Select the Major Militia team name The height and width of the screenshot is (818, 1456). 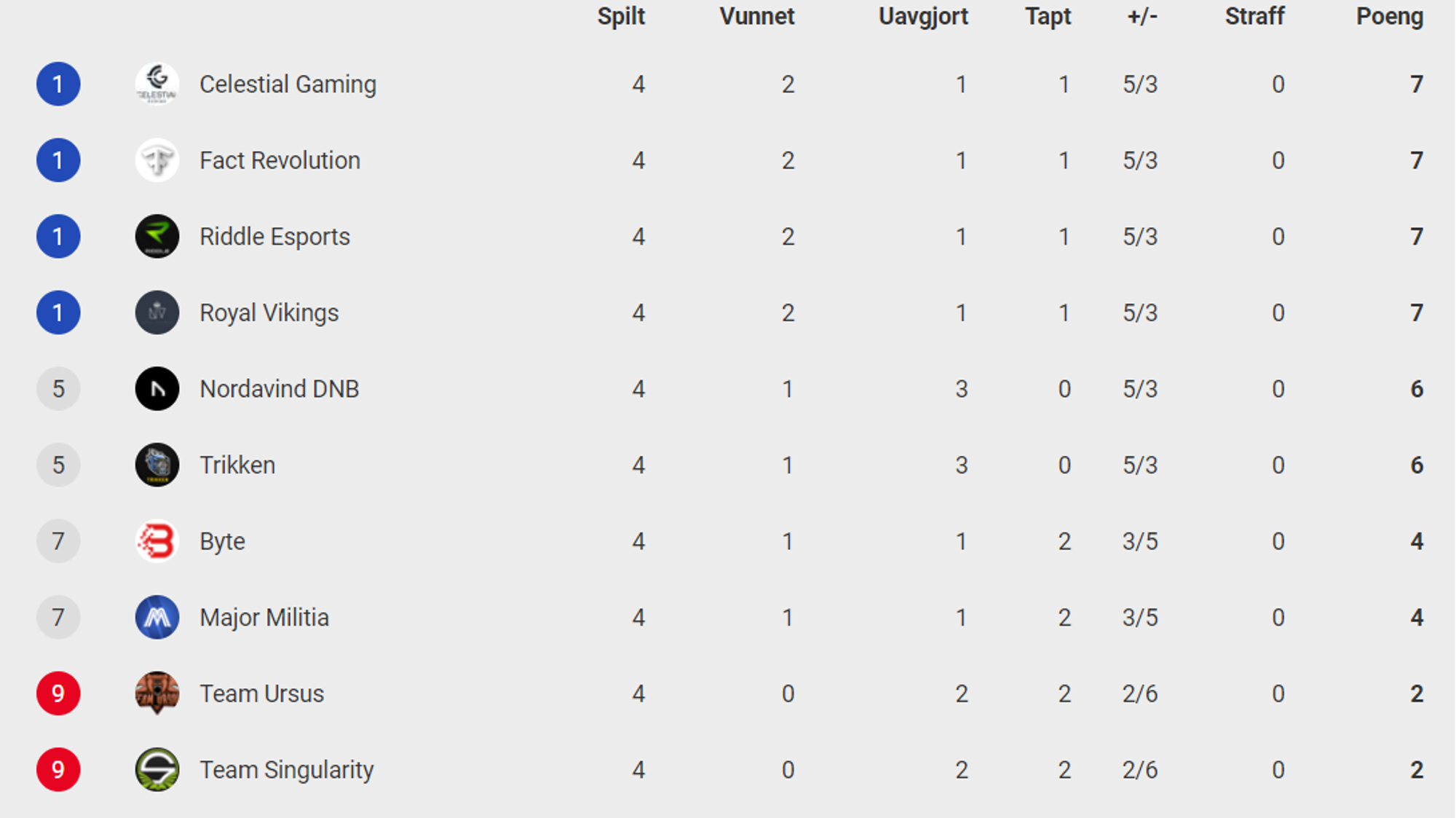pyautogui.click(x=264, y=618)
